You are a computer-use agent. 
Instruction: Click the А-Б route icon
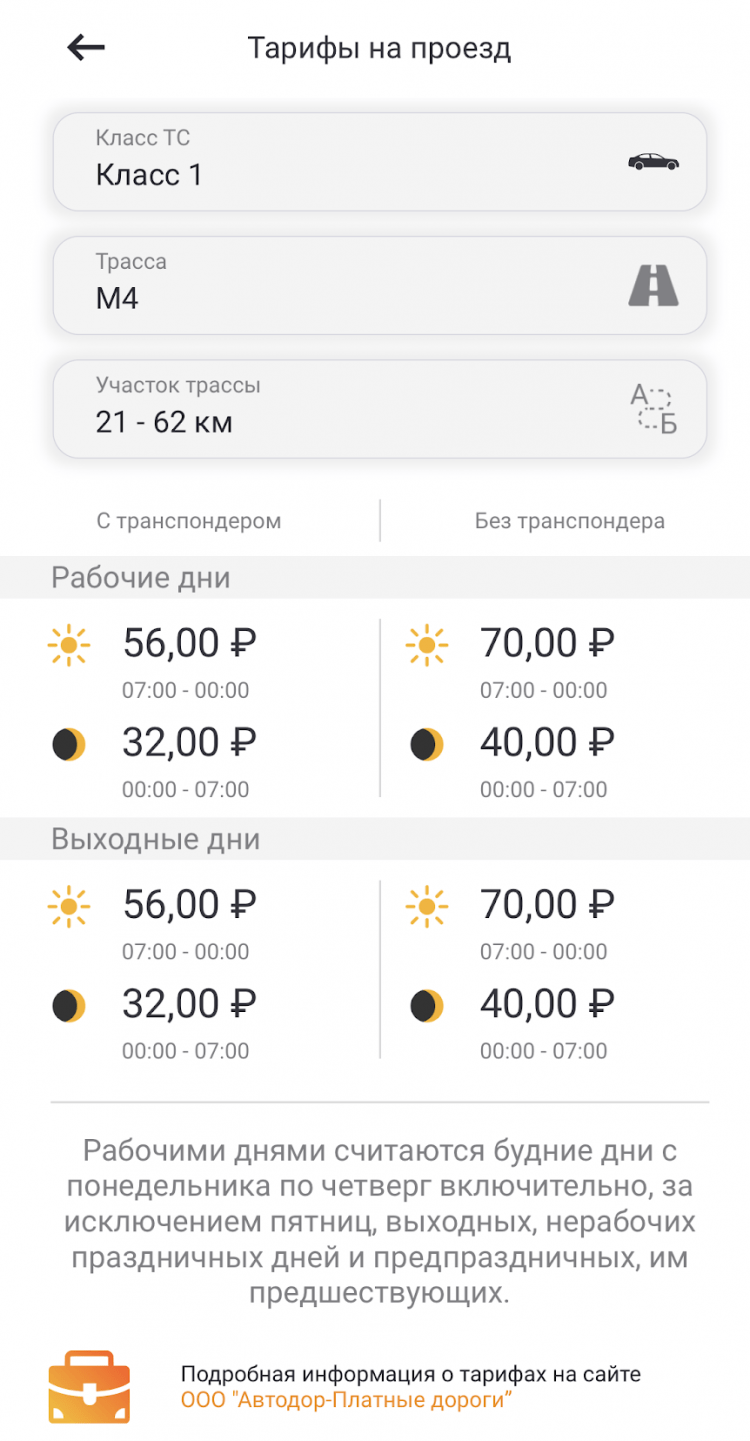click(x=653, y=409)
